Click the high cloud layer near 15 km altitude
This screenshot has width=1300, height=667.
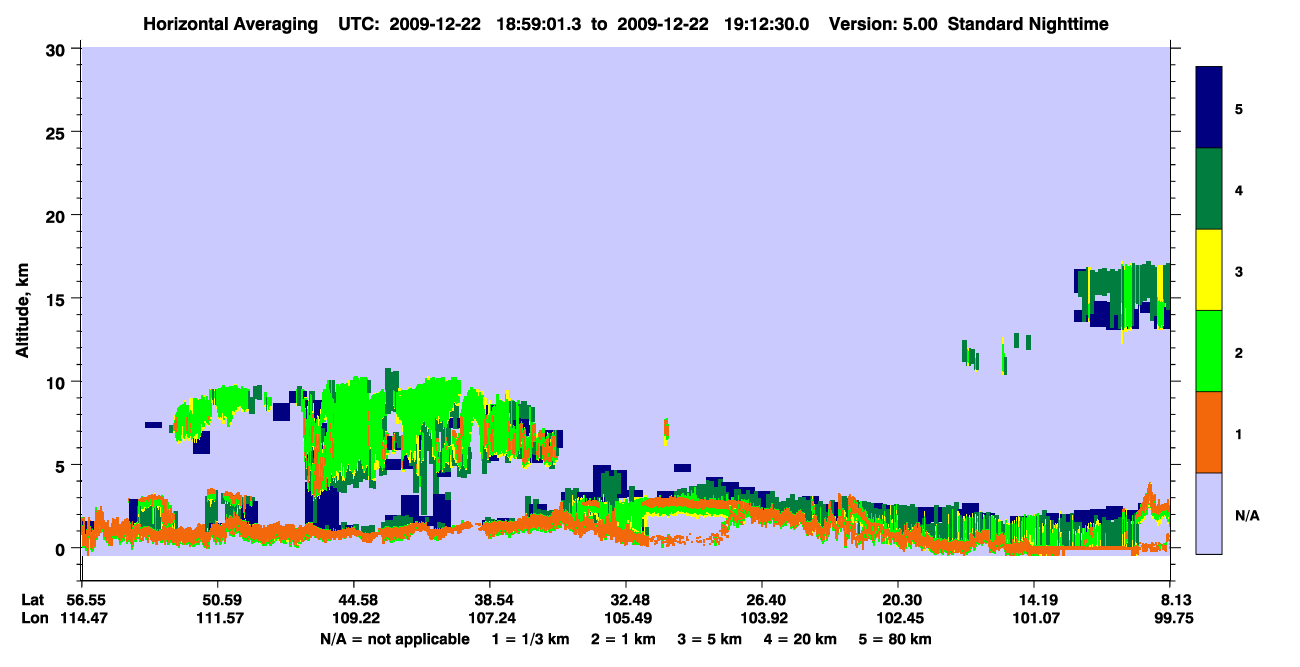tap(1121, 297)
